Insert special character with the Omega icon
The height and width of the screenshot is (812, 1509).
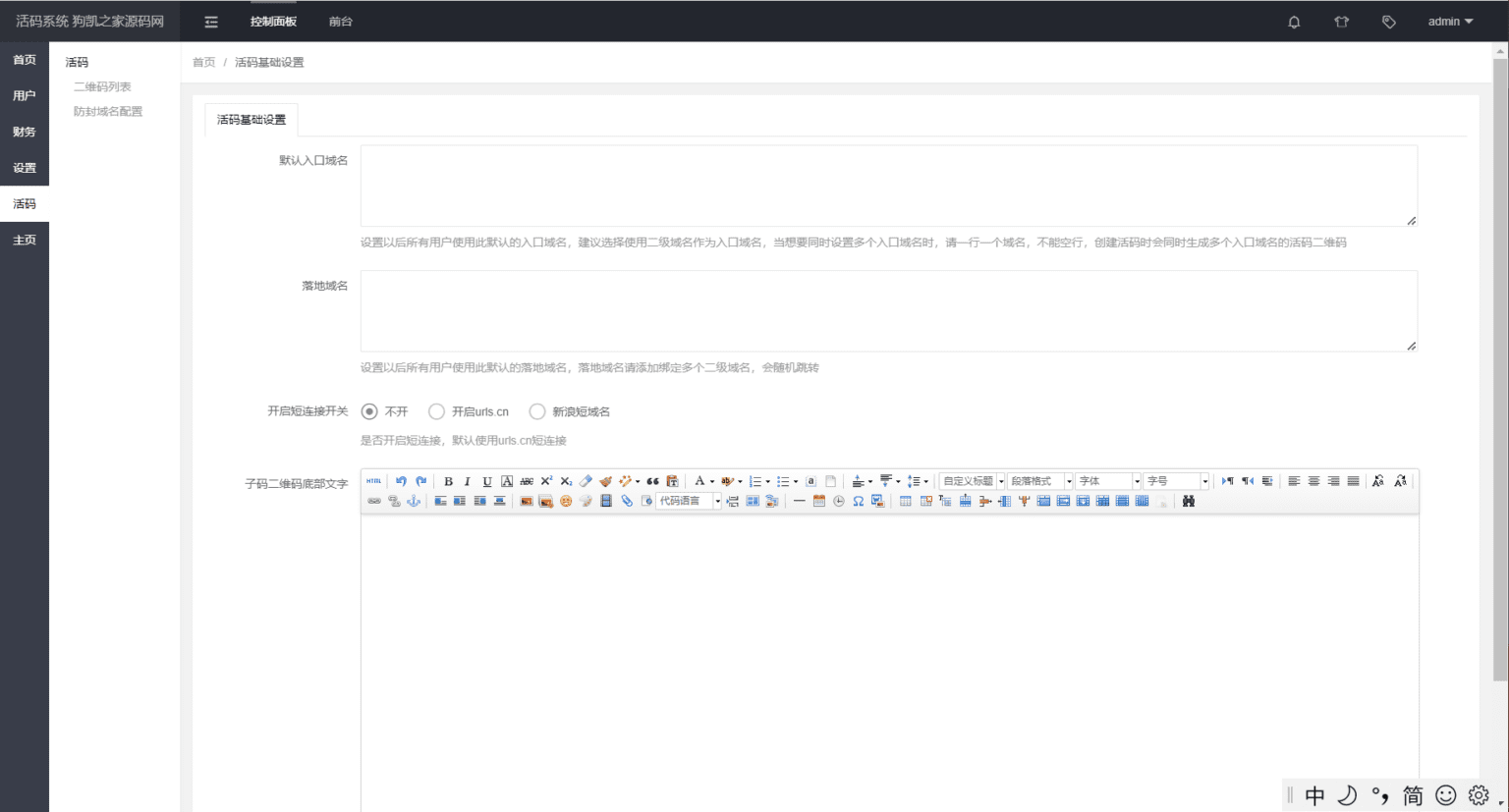(858, 501)
